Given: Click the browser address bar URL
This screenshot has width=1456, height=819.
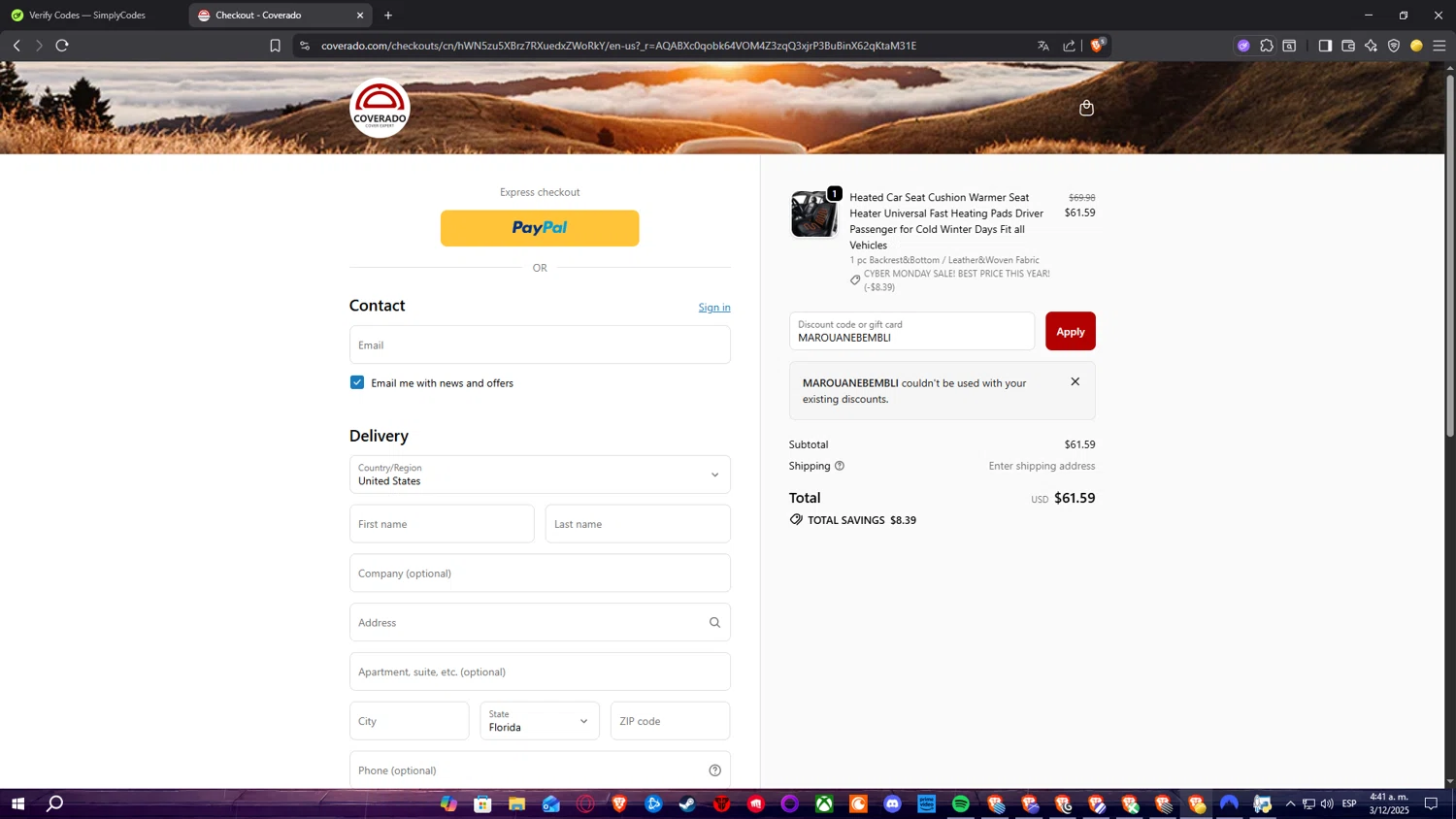Looking at the screenshot, I should coord(618,46).
